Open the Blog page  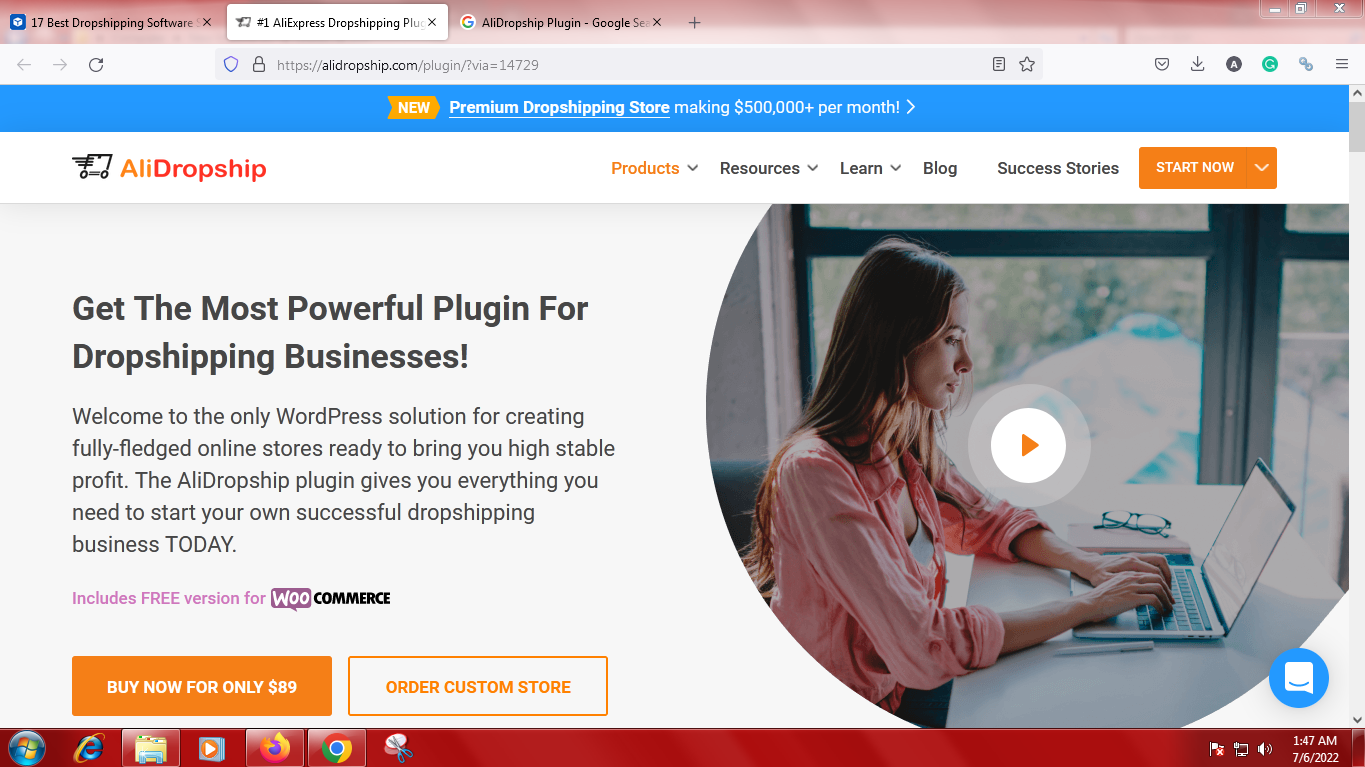coord(940,168)
